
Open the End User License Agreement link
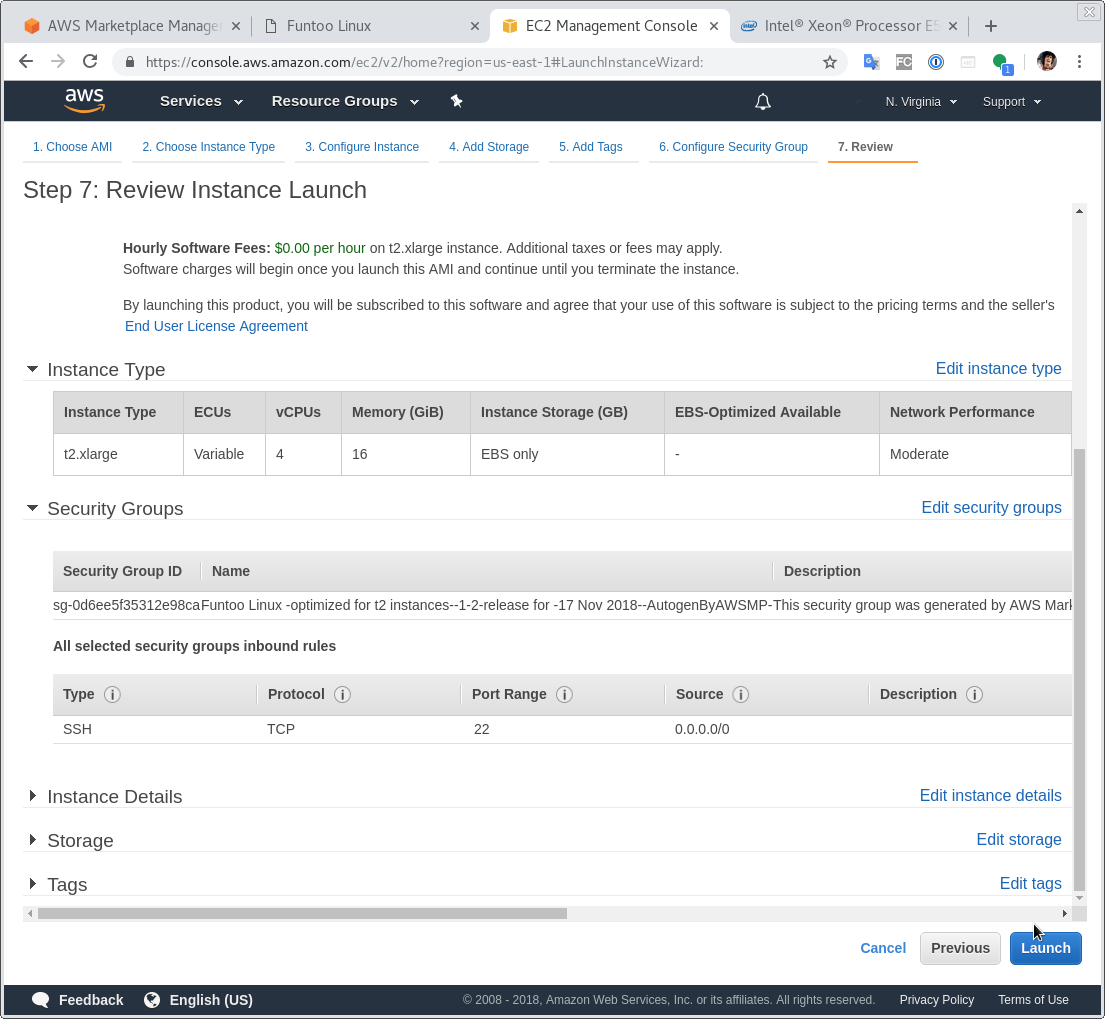216,326
